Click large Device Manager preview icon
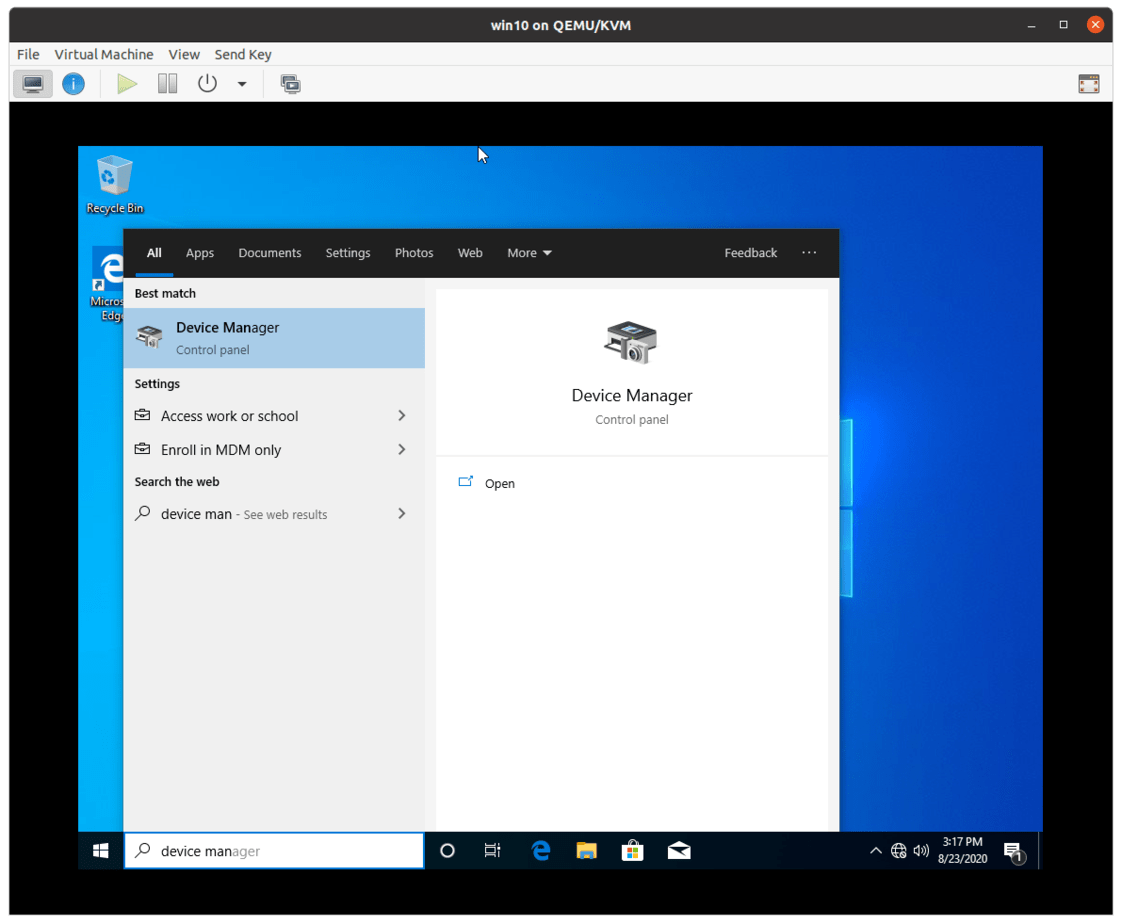This screenshot has height=924, width=1122. pos(630,342)
